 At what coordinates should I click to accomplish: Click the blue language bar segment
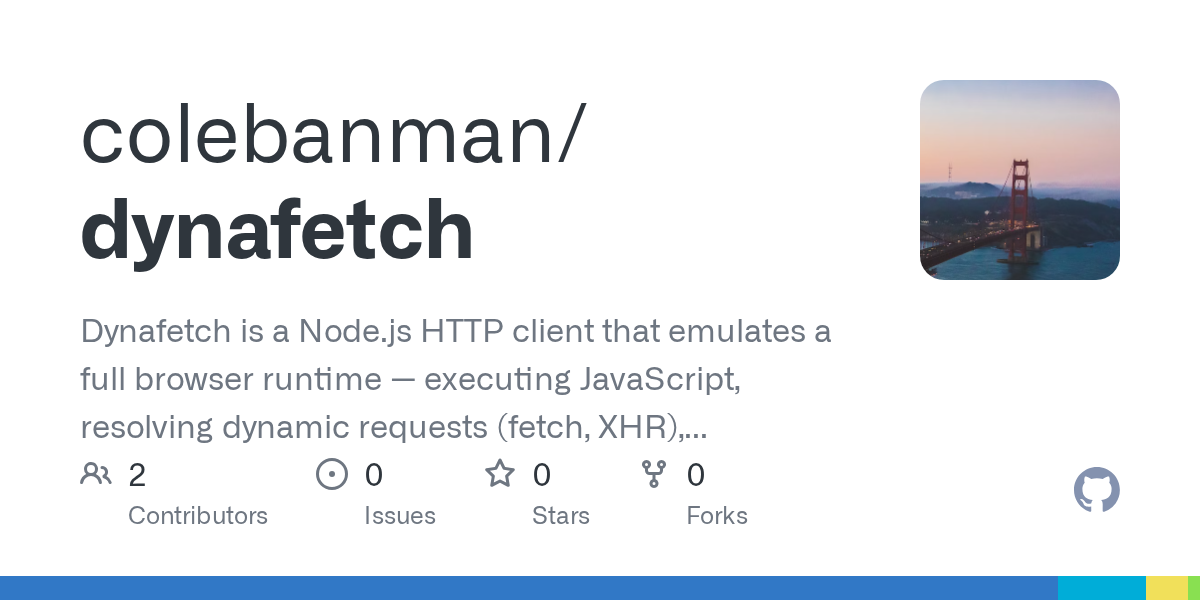point(529,588)
